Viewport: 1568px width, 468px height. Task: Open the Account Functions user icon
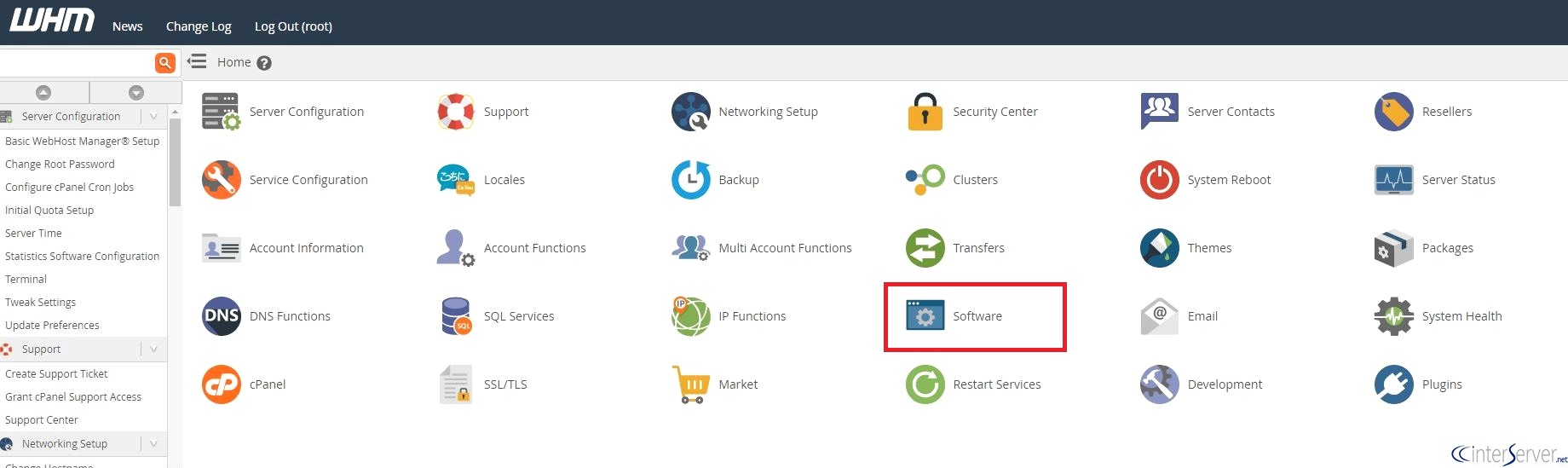pyautogui.click(x=456, y=248)
